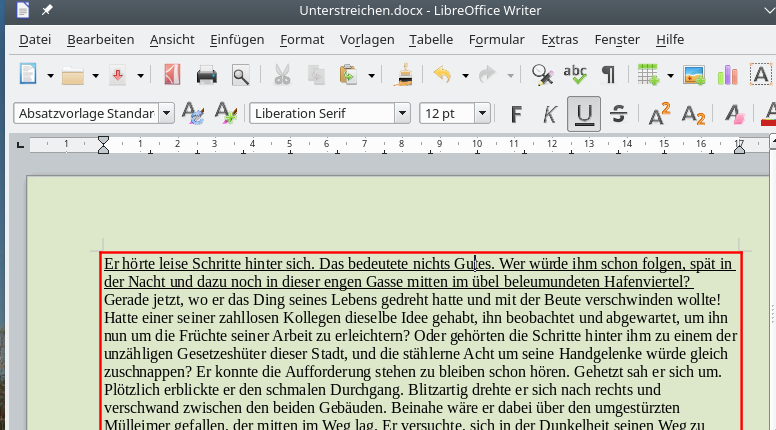This screenshot has height=430, width=776.
Task: Open the Fenster menu
Action: pos(617,40)
